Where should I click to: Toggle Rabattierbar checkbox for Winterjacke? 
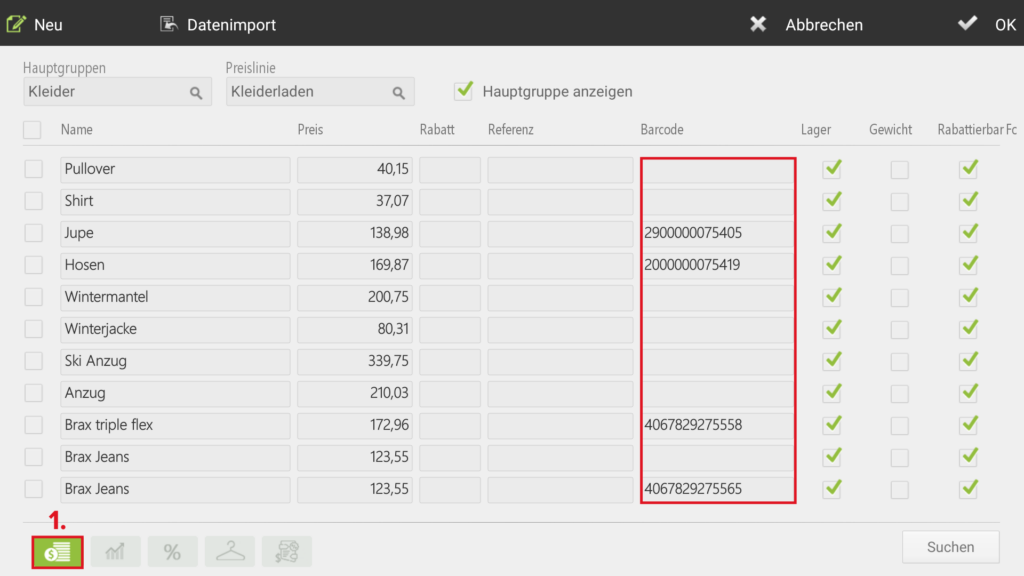pos(968,328)
